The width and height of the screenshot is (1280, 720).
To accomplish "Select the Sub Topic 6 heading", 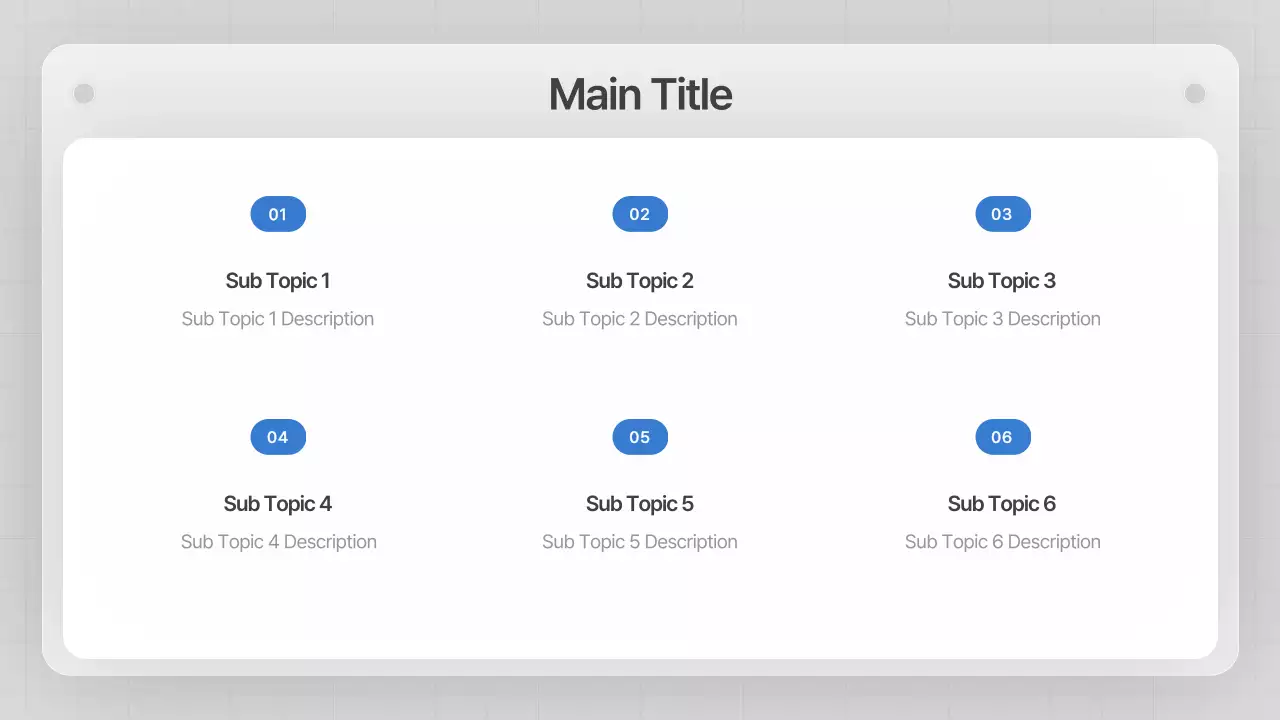I will (x=1002, y=504).
